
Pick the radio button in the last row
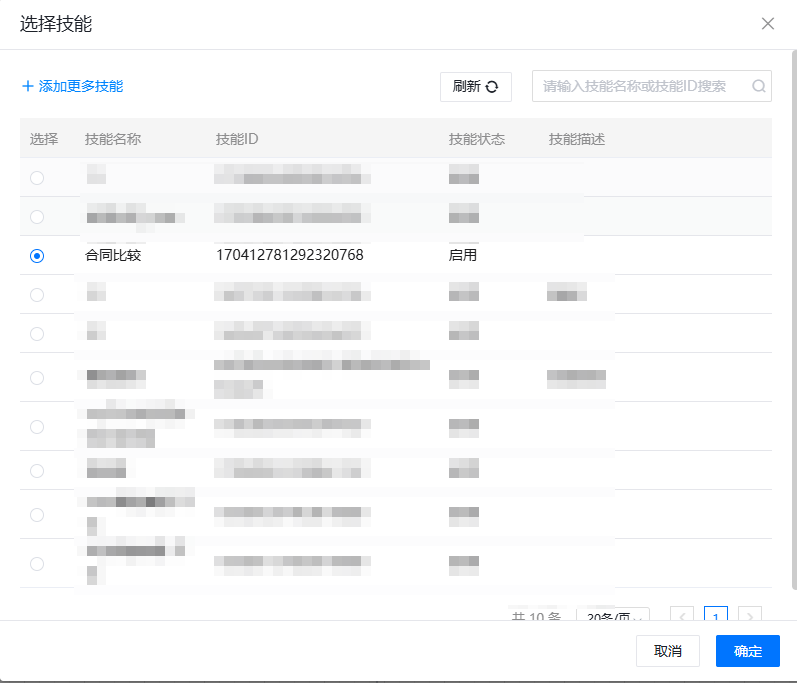pos(37,564)
